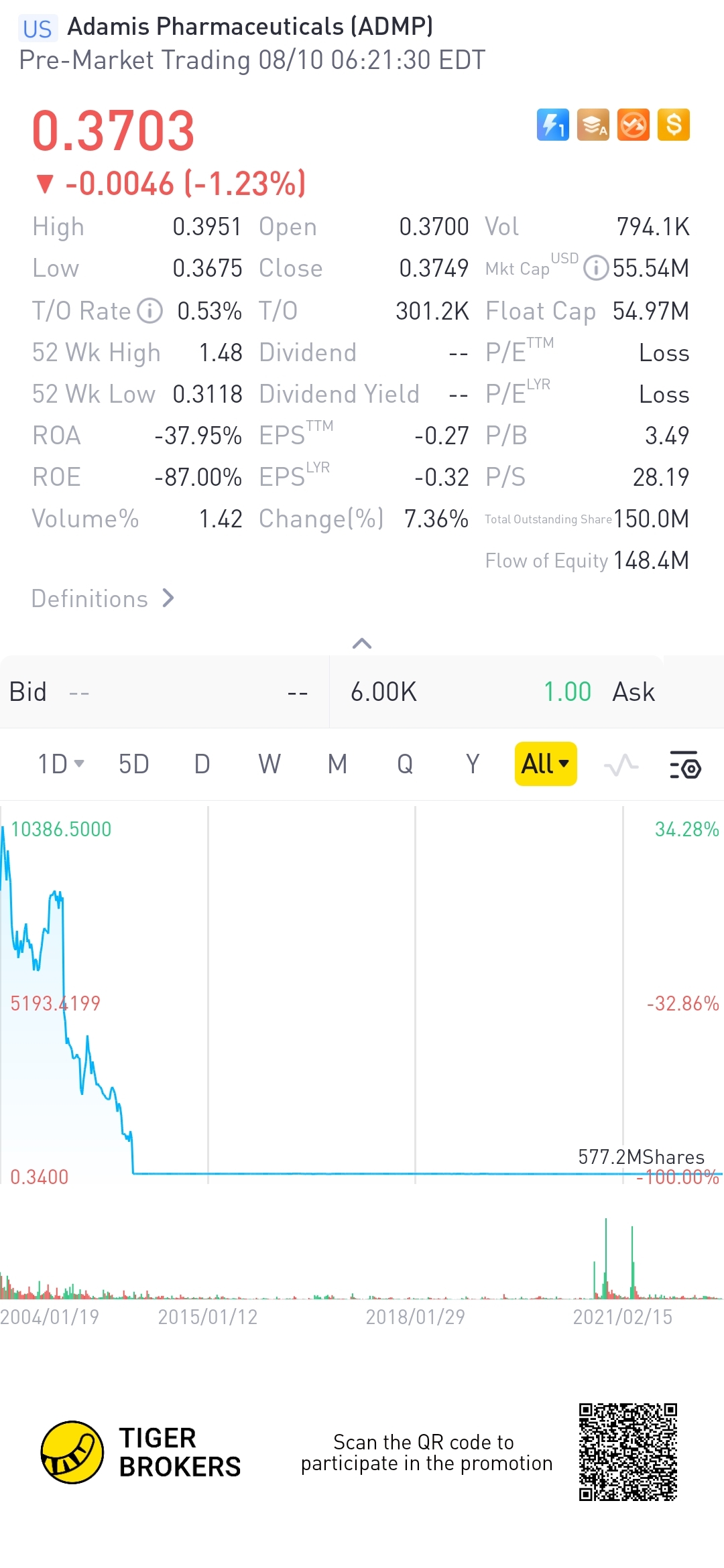
Task: Select the W weekly chart tab
Action: click(x=269, y=764)
